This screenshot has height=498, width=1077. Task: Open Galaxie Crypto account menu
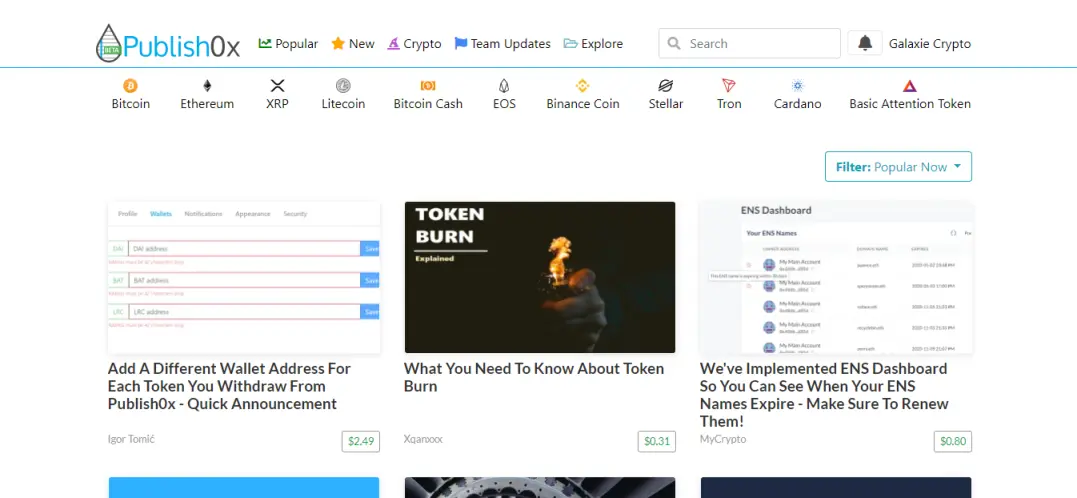tap(929, 44)
